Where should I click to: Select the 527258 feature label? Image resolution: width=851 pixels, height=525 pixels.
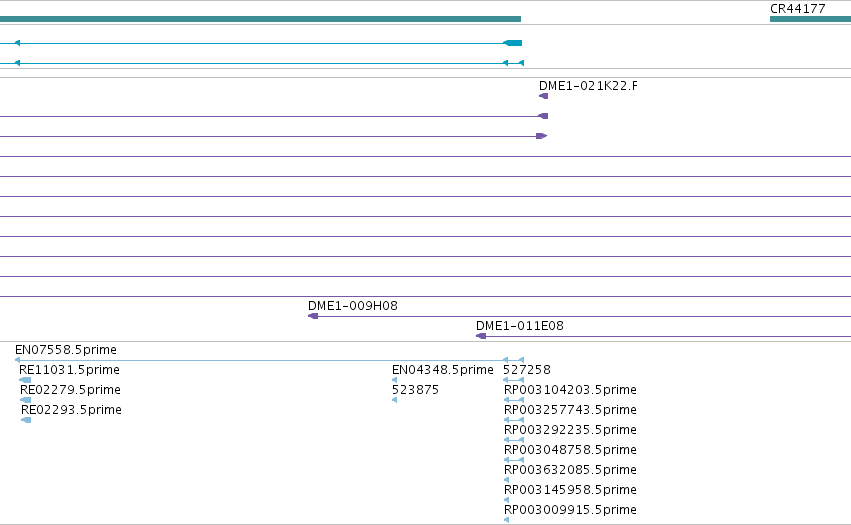(x=527, y=370)
